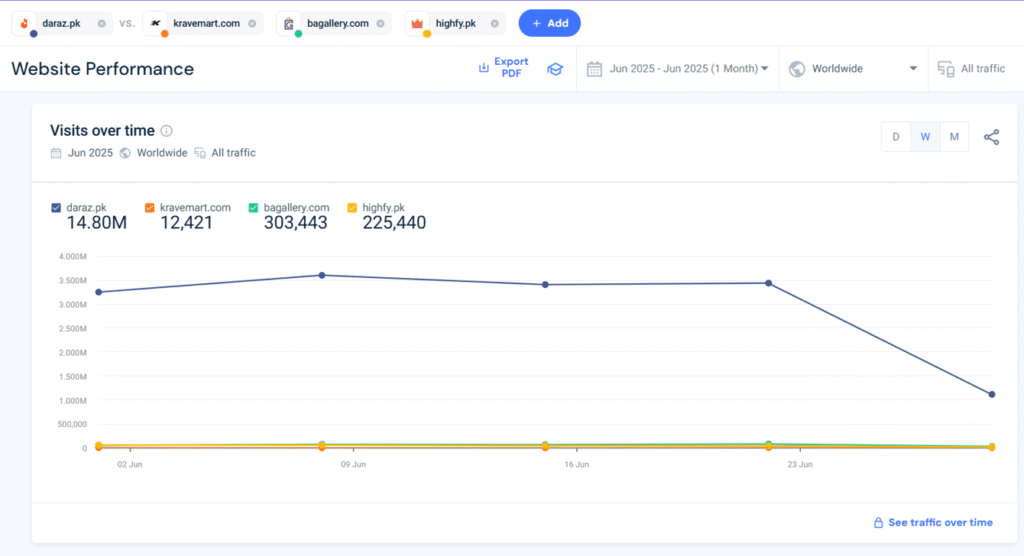Remove bagallery.com from comparison

click(381, 23)
